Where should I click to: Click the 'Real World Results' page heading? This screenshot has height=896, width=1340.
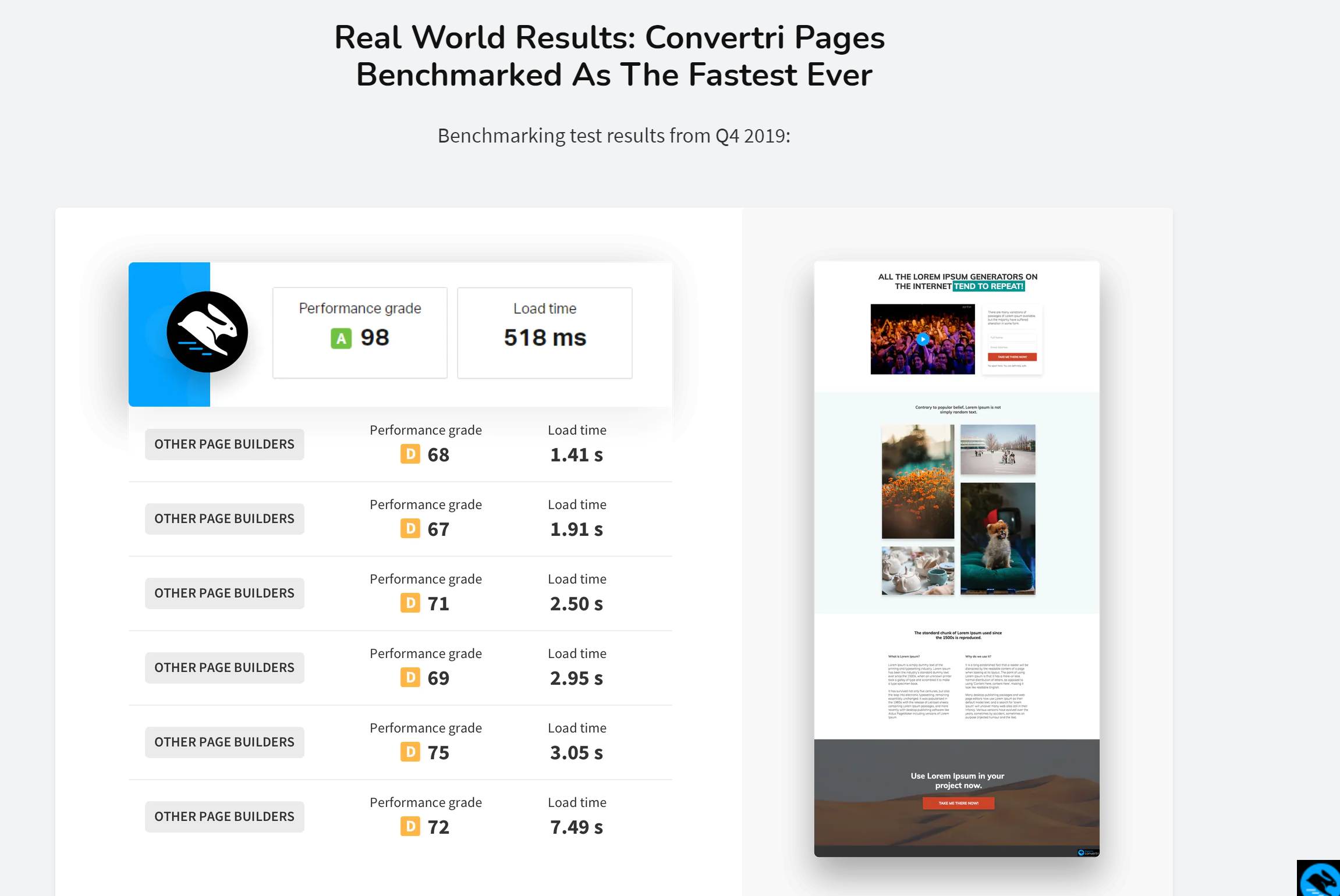pyautogui.click(x=609, y=56)
